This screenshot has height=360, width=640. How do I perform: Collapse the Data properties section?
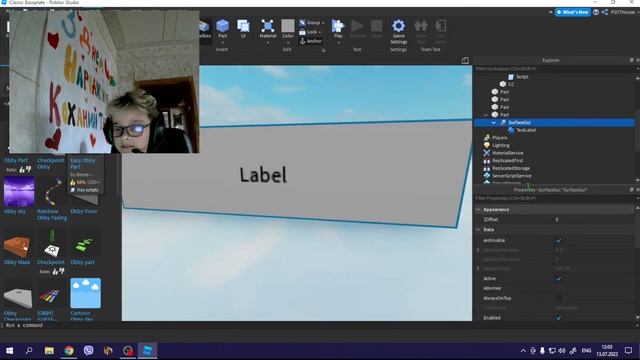[478, 229]
